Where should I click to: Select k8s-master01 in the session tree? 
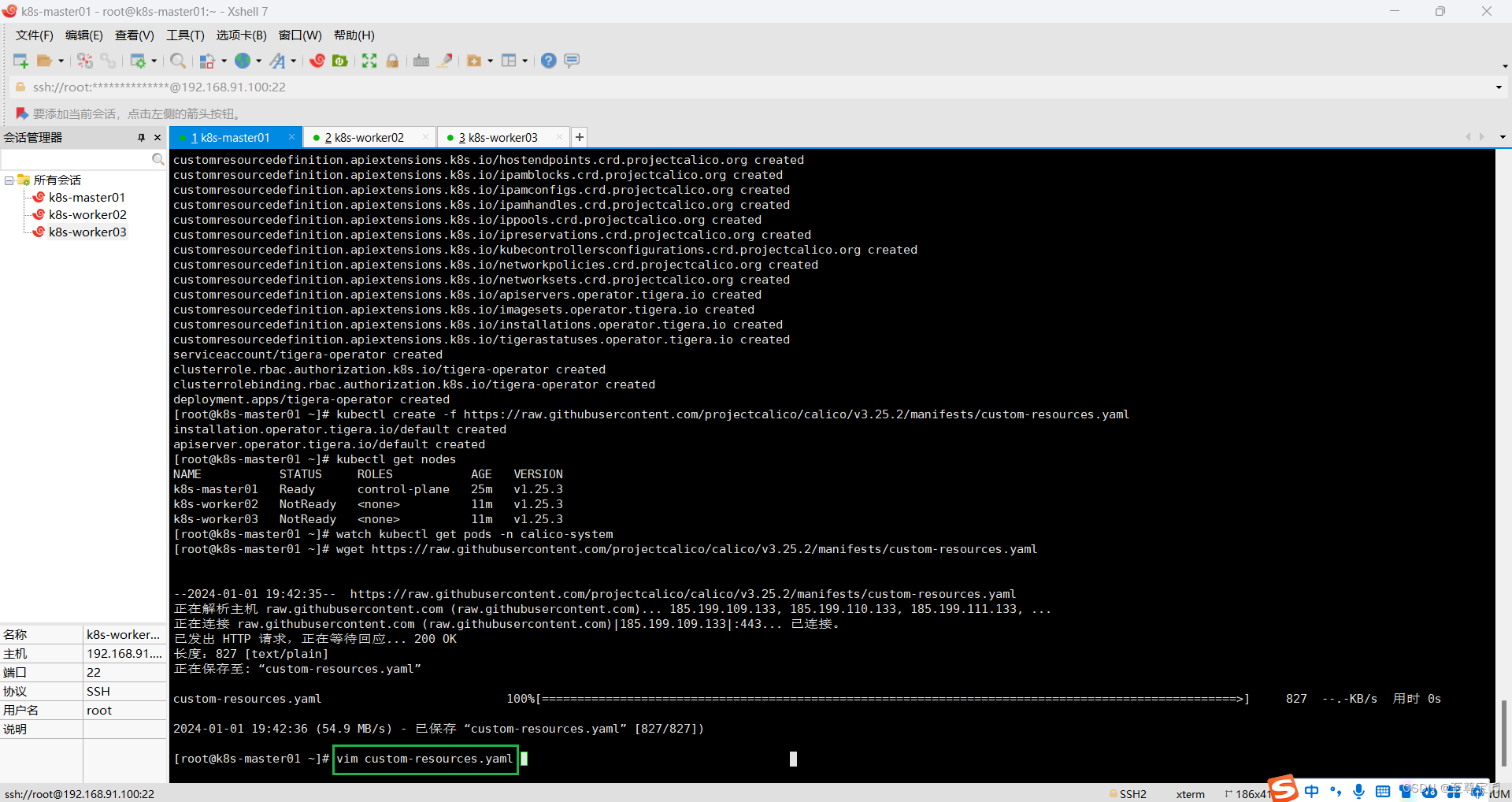point(87,198)
